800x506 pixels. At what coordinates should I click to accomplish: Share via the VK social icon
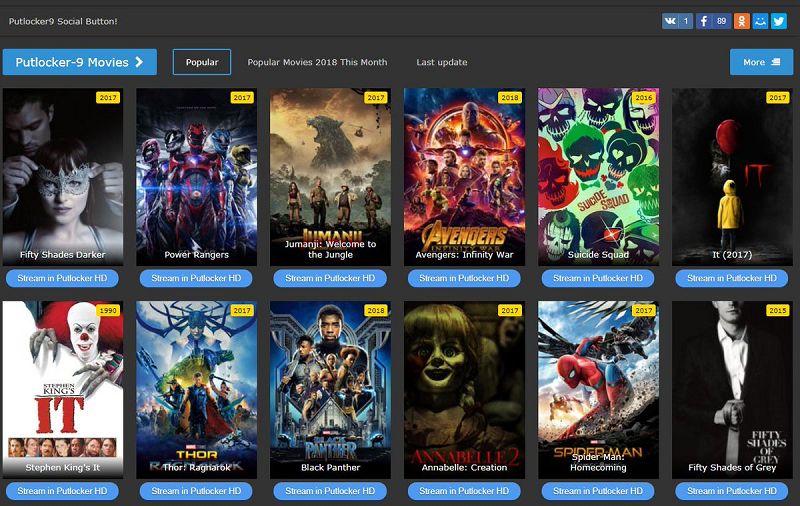coord(670,21)
